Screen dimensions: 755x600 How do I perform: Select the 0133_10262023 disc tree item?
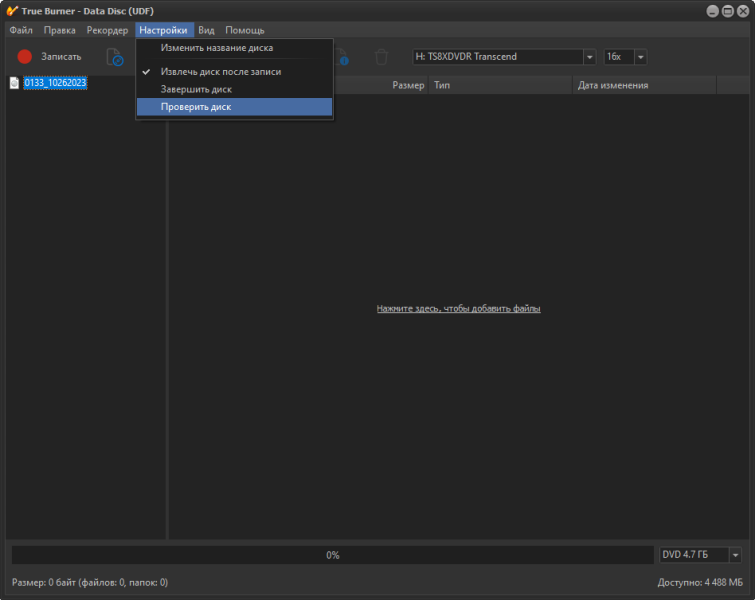coord(55,83)
